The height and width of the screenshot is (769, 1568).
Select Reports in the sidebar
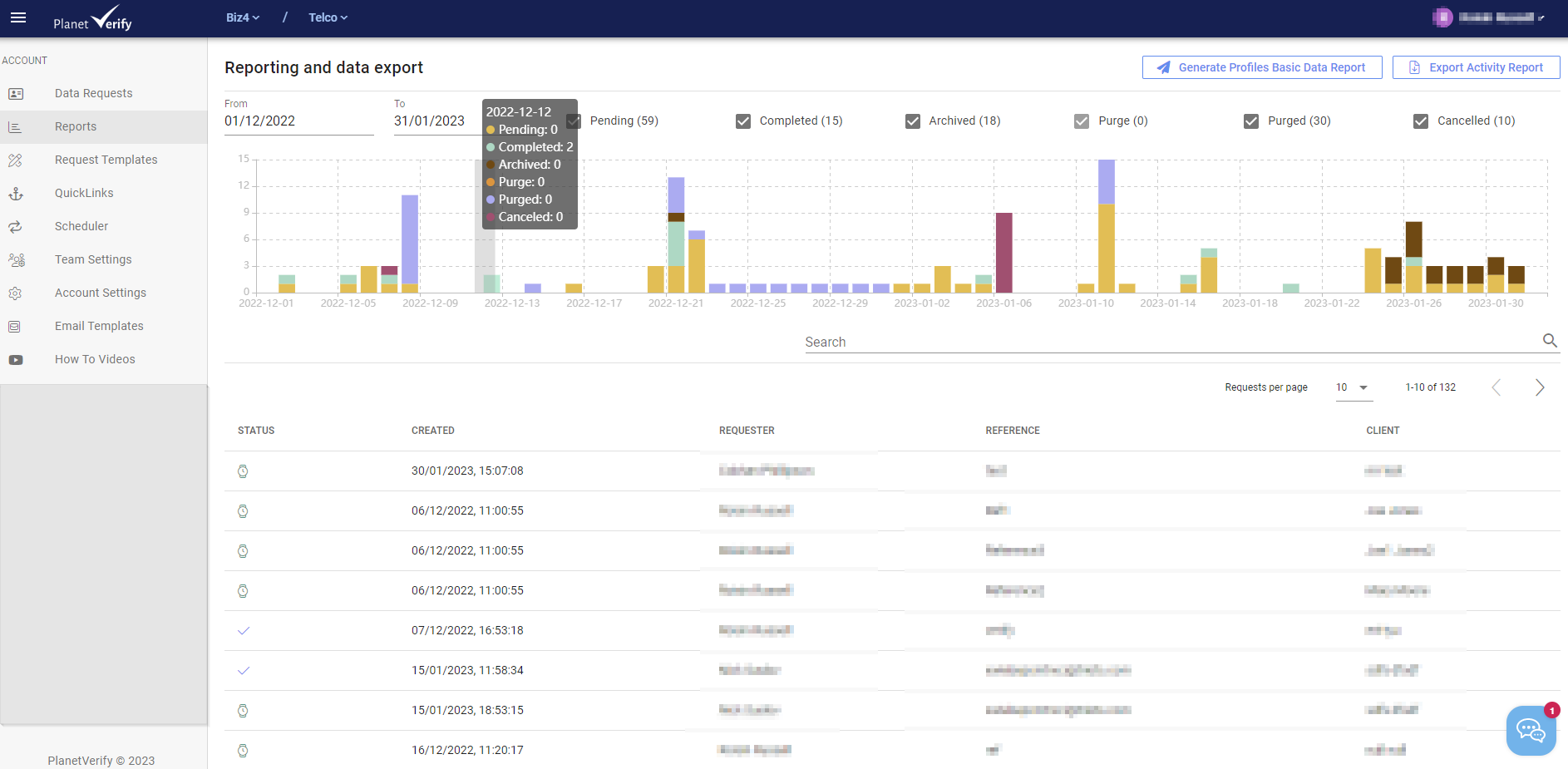coord(103,127)
